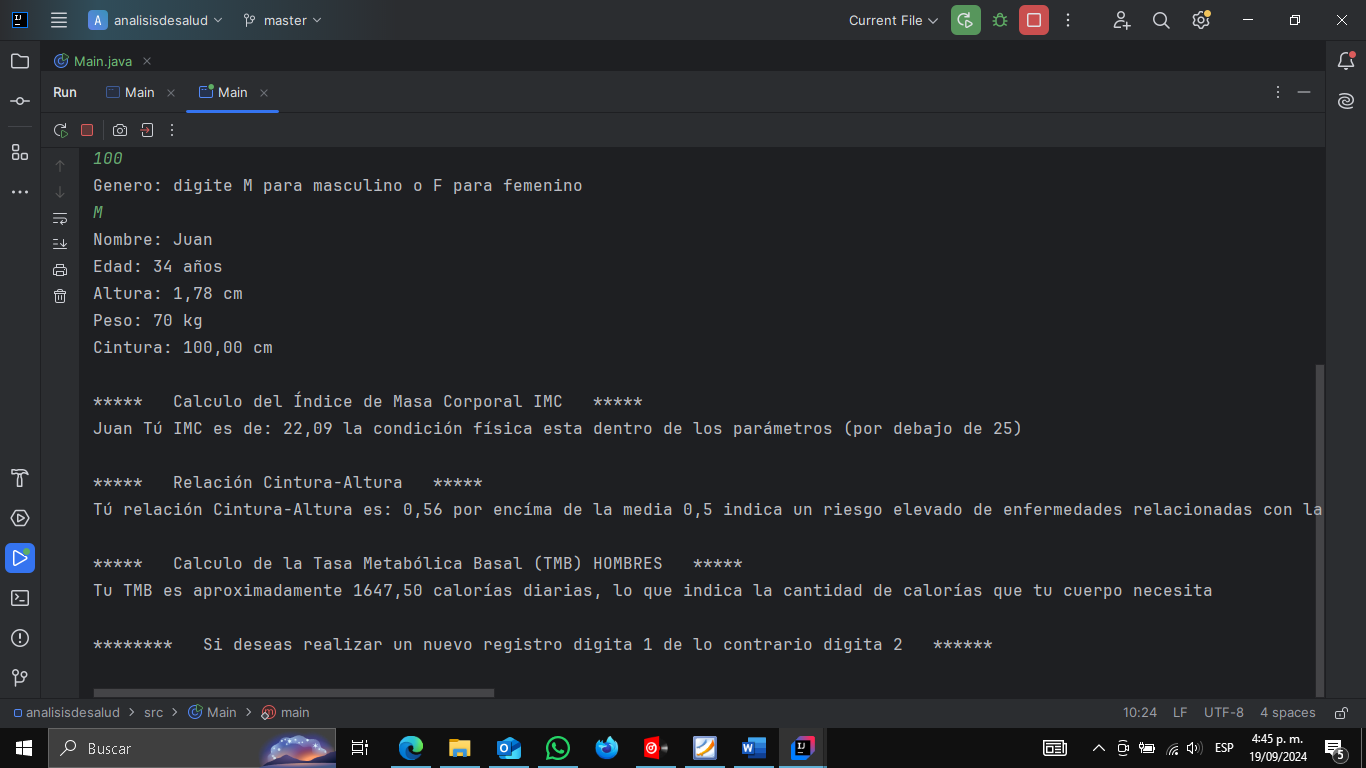
Task: Rerun Main with the rerun icon
Action: pos(61,130)
